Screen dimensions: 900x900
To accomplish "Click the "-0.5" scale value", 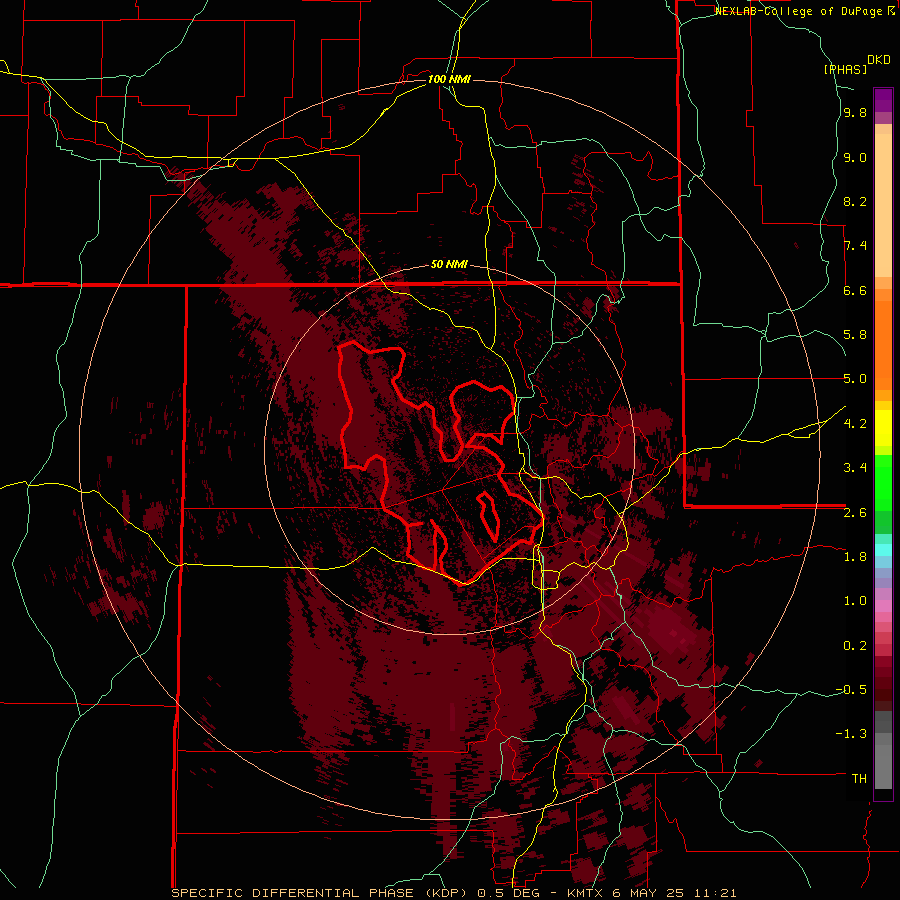I will tap(851, 690).
